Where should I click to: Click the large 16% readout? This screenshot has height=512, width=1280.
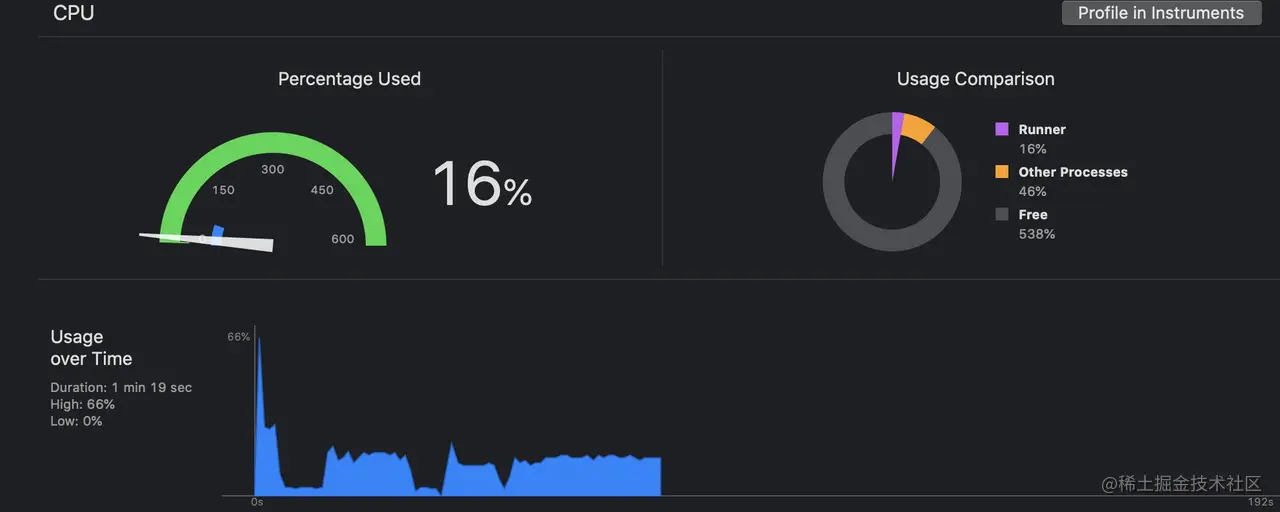[482, 184]
